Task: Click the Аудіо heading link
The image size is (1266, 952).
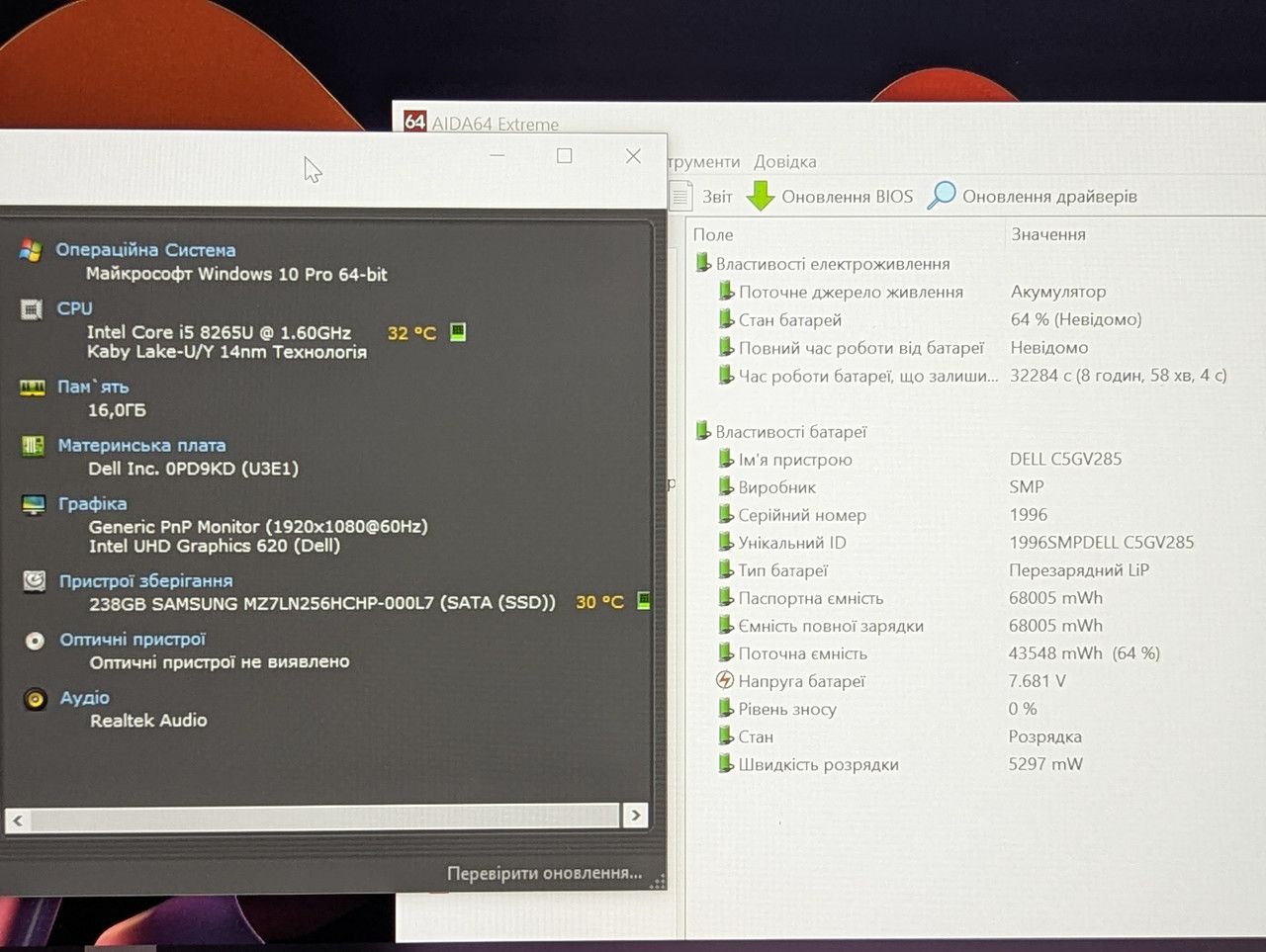Action: [x=84, y=698]
